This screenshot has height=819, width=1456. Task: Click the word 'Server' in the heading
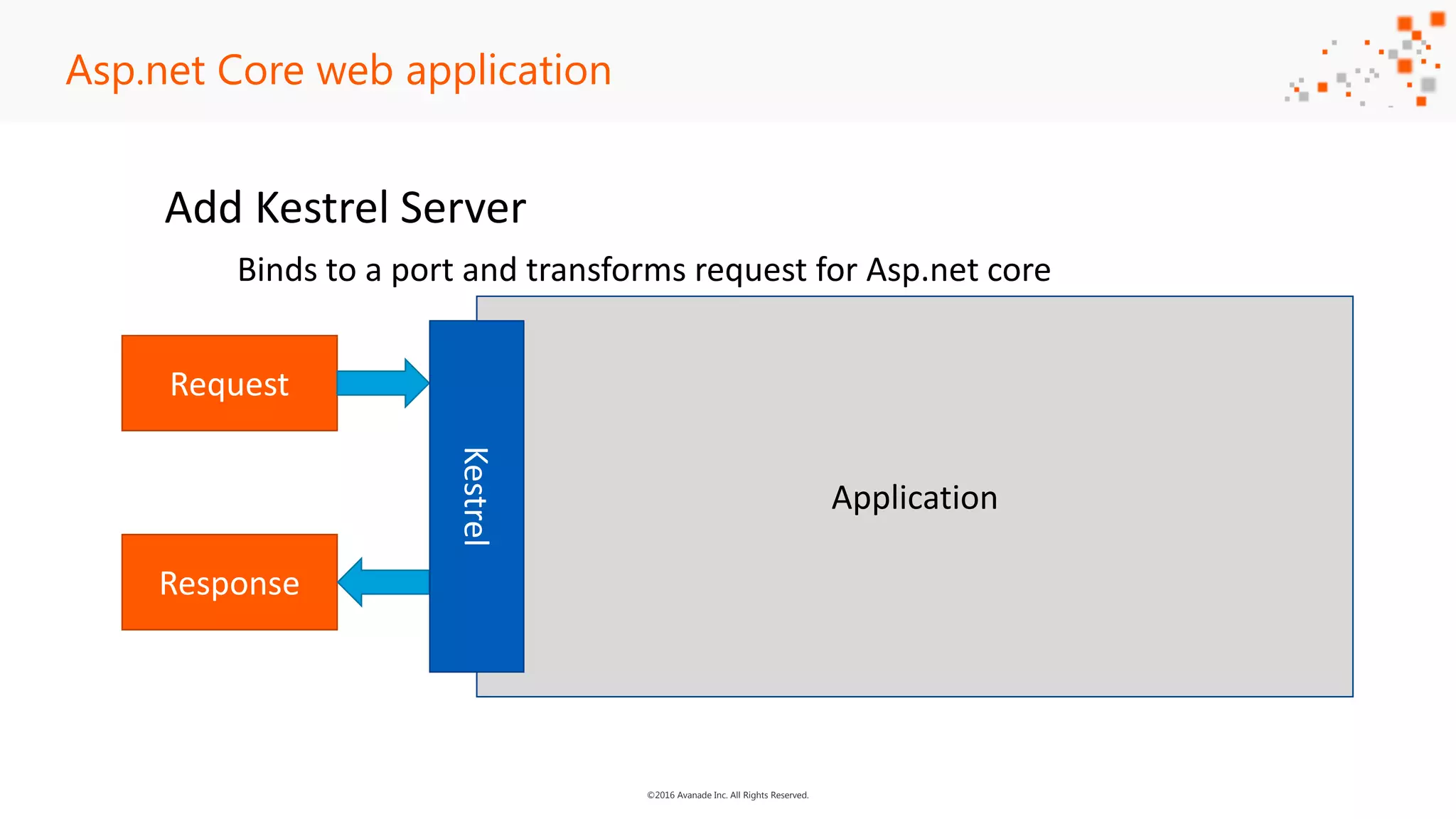pos(463,208)
